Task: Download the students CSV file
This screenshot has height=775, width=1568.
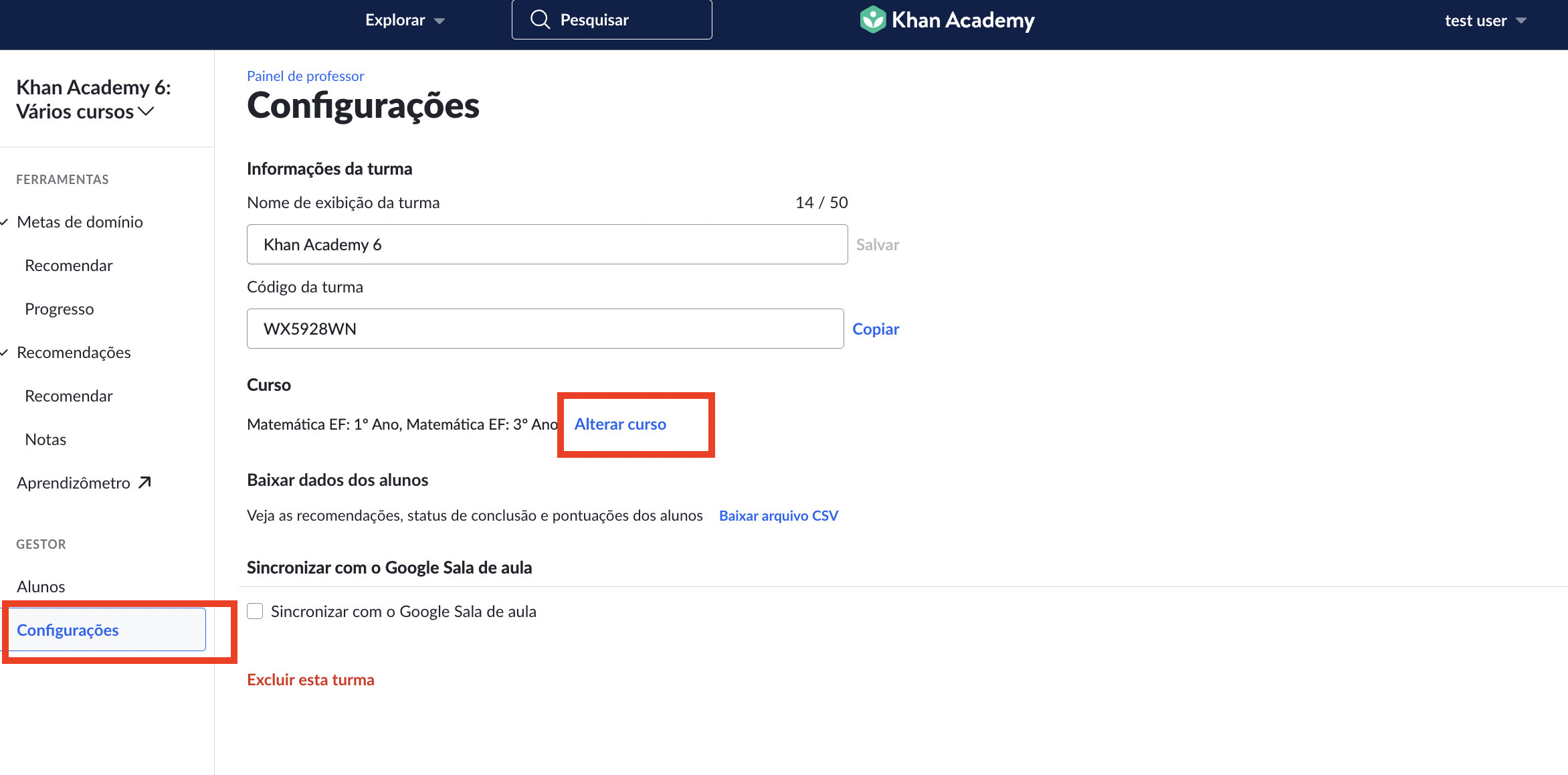Action: tap(778, 516)
